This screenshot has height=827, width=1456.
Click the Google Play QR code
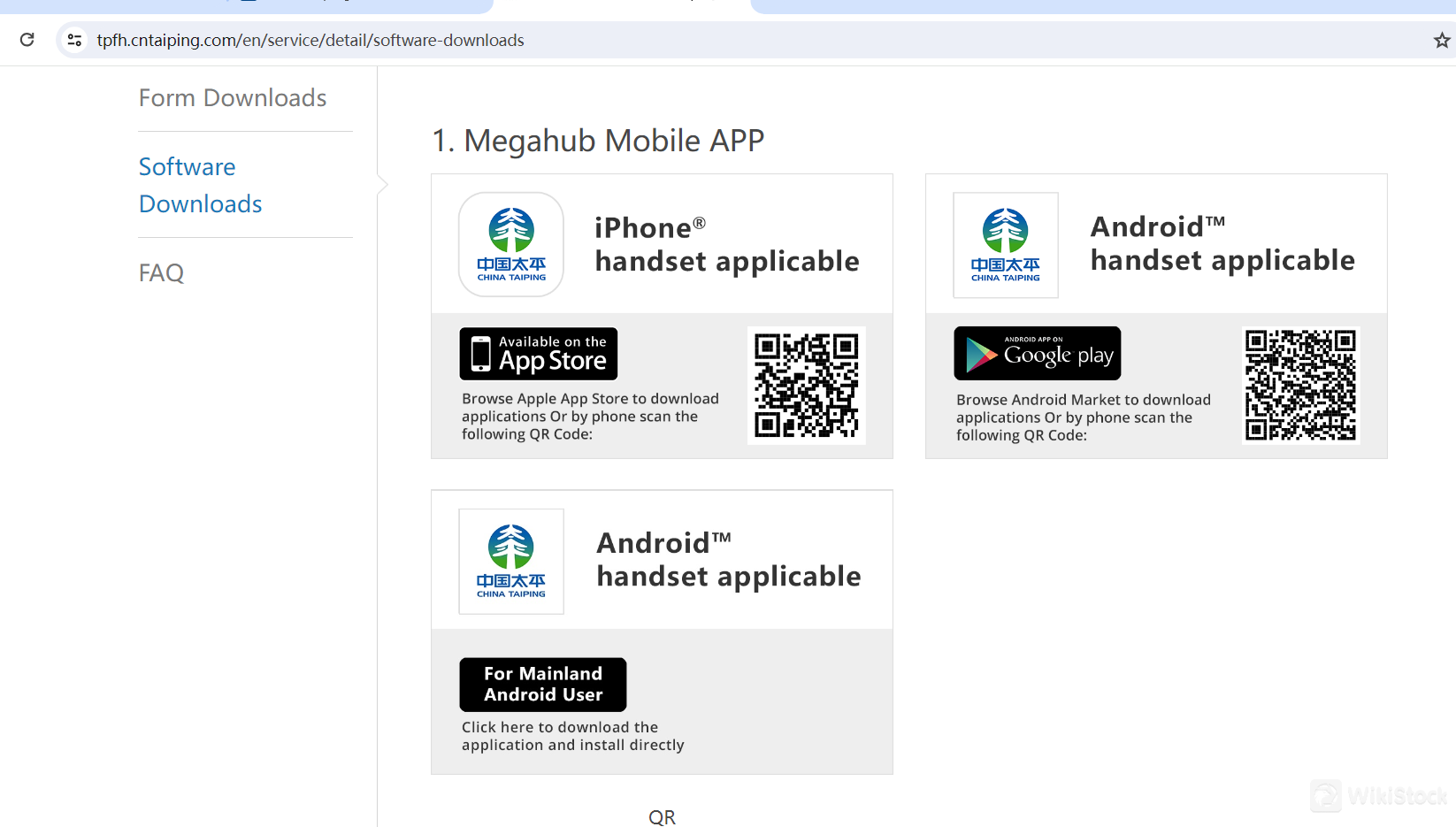tap(1300, 385)
